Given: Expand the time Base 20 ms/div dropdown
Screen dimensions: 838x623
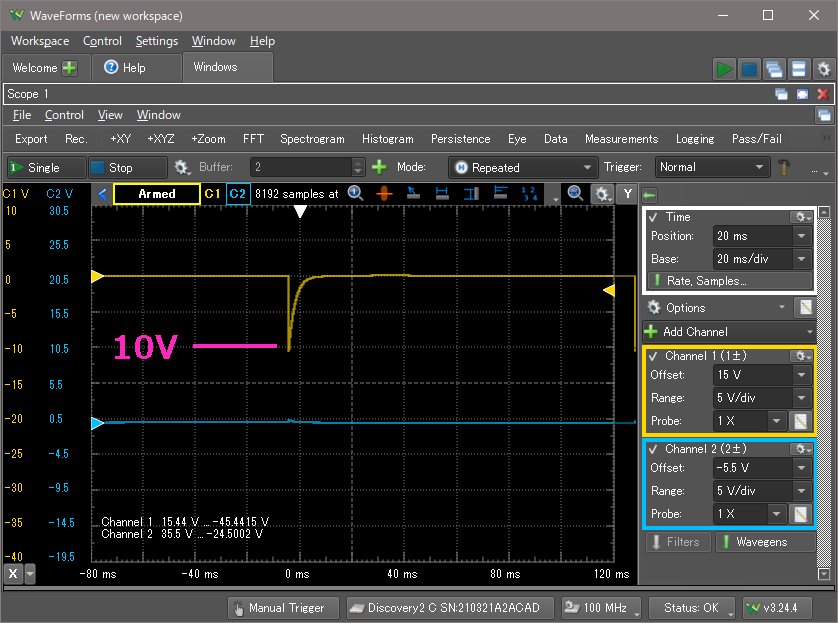Looking at the screenshot, I should [802, 259].
